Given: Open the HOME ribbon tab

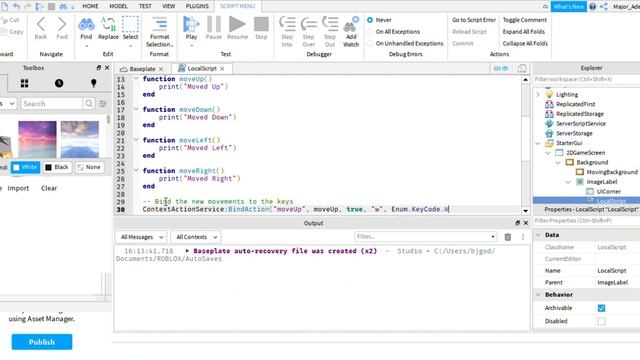Looking at the screenshot, I should (x=90, y=6).
